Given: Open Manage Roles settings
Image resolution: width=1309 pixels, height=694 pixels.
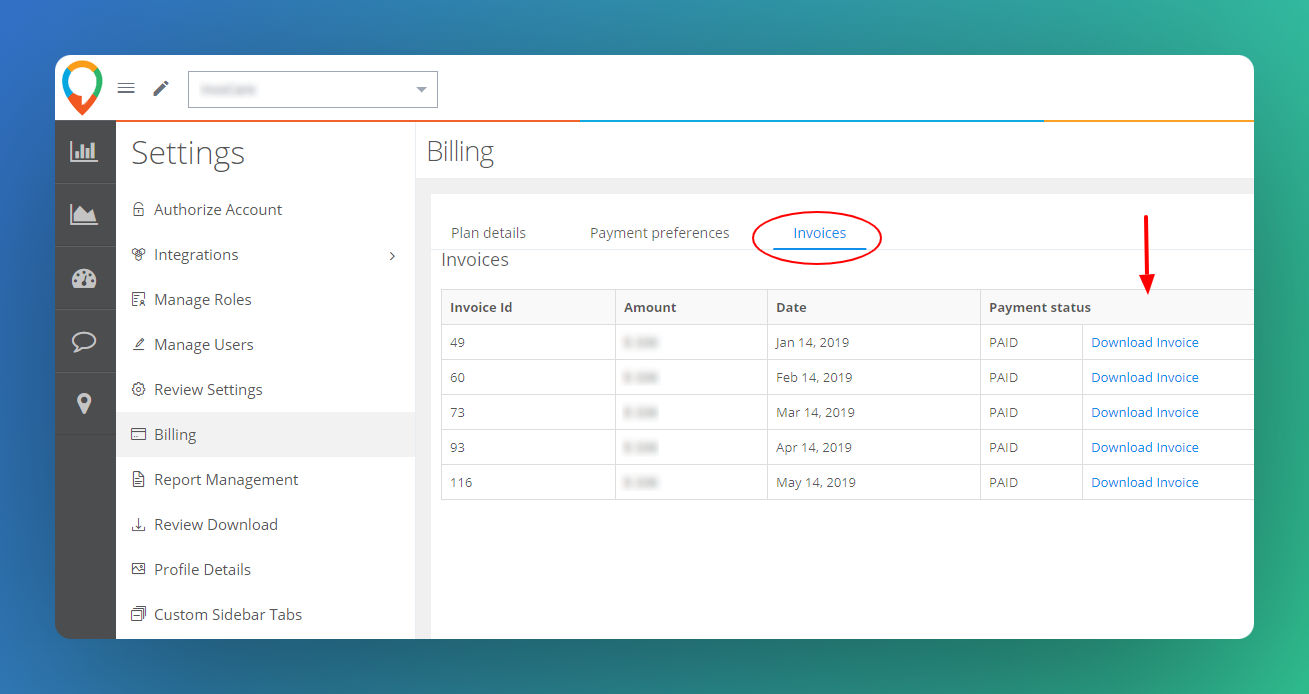Looking at the screenshot, I should pyautogui.click(x=203, y=299).
